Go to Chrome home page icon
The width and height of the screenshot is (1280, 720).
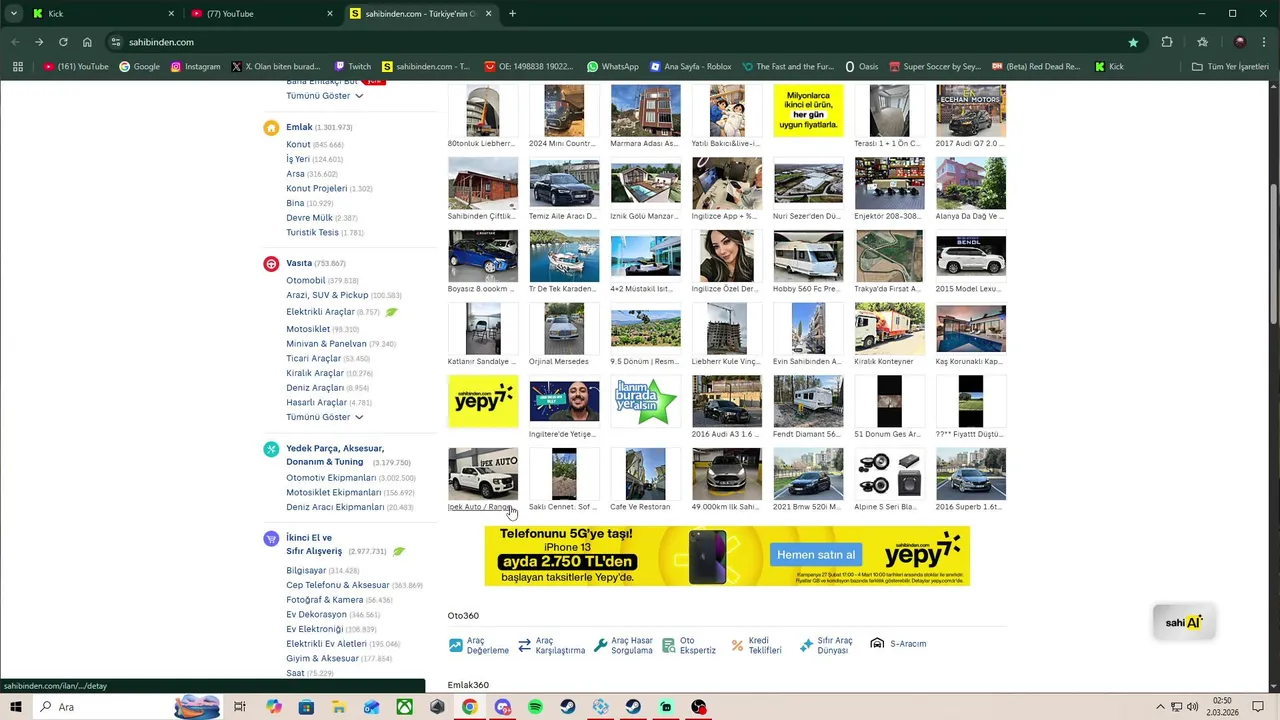click(x=87, y=42)
